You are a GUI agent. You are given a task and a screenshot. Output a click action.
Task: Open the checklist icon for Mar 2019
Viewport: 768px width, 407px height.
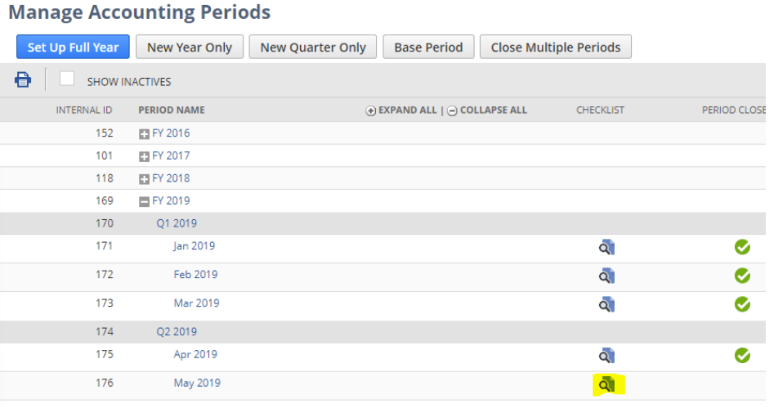606,304
